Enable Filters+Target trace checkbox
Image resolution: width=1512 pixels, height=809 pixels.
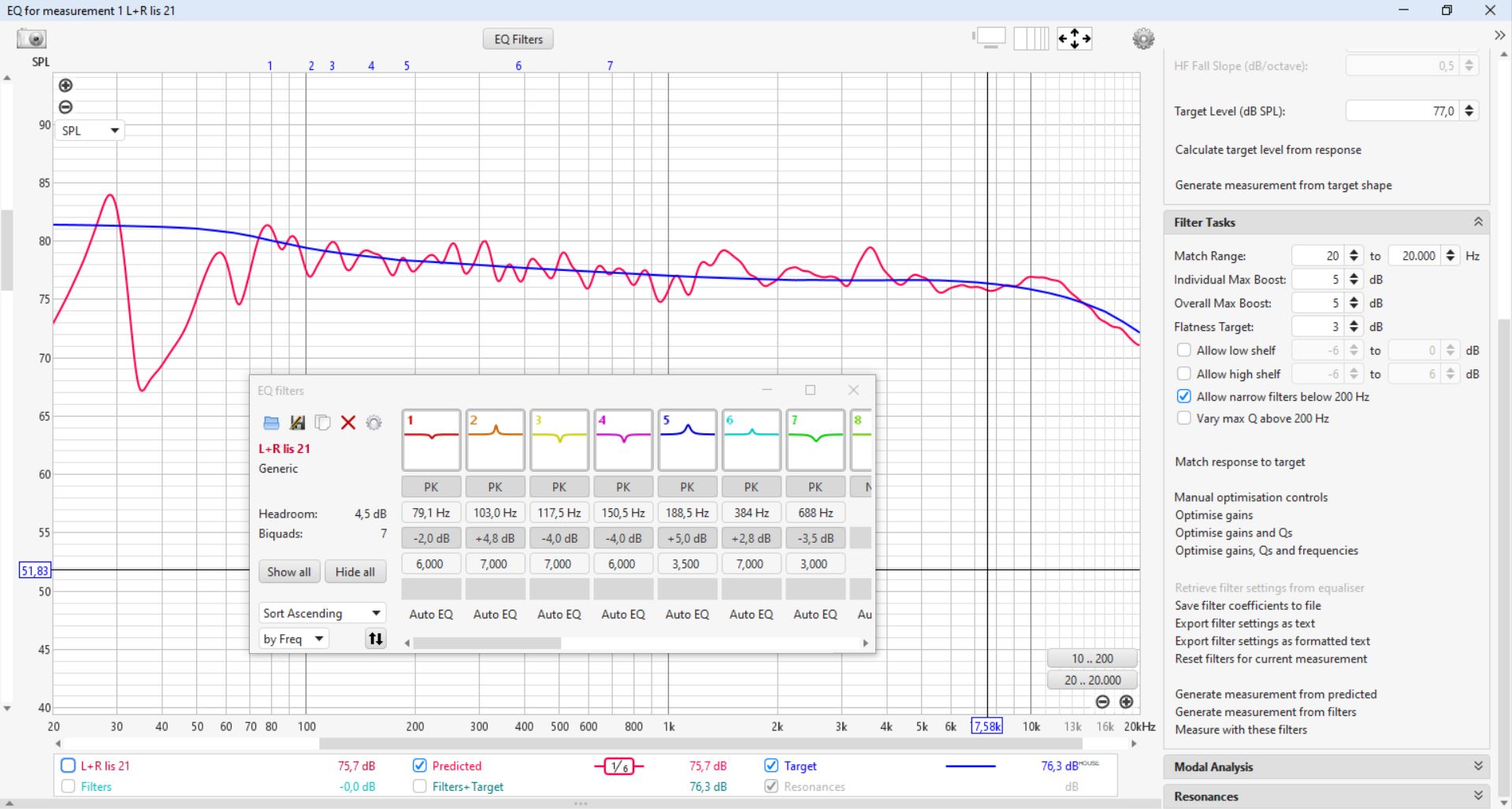coord(419,786)
